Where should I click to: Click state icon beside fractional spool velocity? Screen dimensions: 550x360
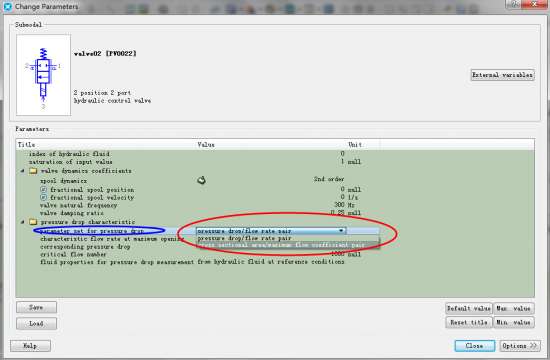tap(44, 198)
